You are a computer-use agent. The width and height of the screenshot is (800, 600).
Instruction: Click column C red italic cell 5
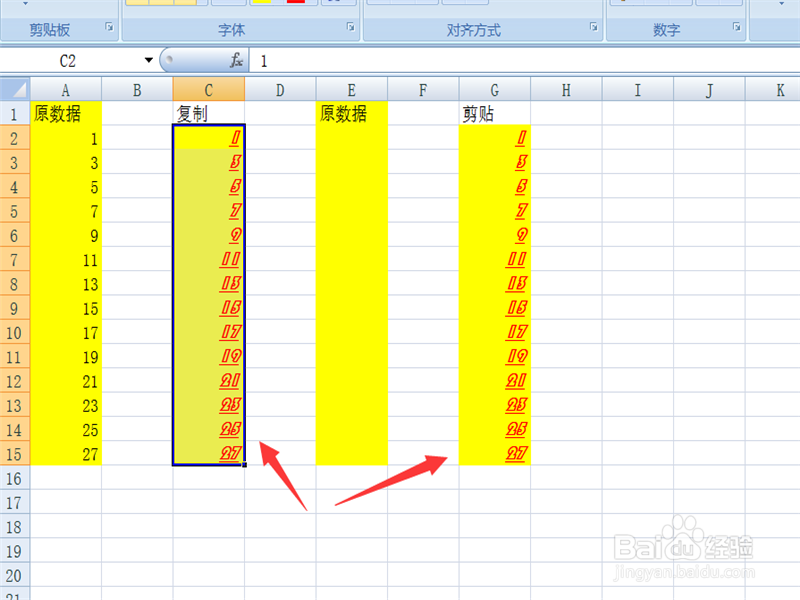coord(209,186)
